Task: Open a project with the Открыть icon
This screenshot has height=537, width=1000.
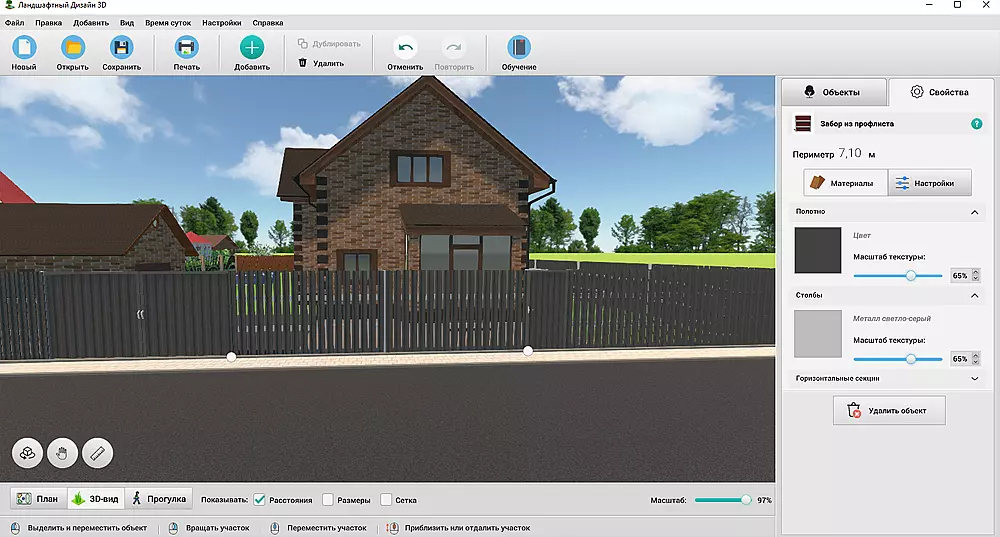Action: 72,48
